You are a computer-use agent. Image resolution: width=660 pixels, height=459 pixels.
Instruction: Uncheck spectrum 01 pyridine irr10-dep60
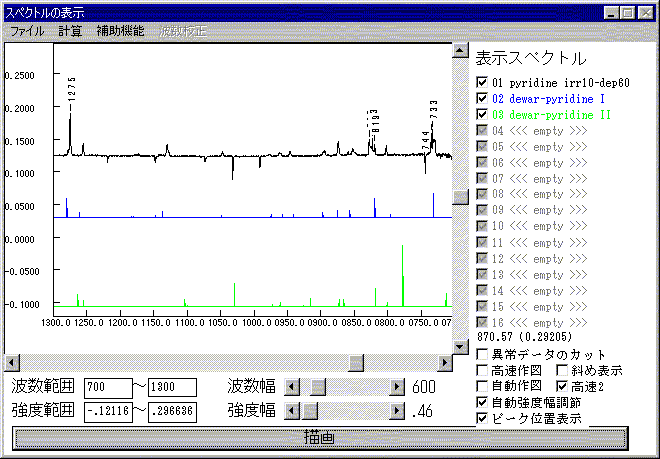pyautogui.click(x=483, y=82)
